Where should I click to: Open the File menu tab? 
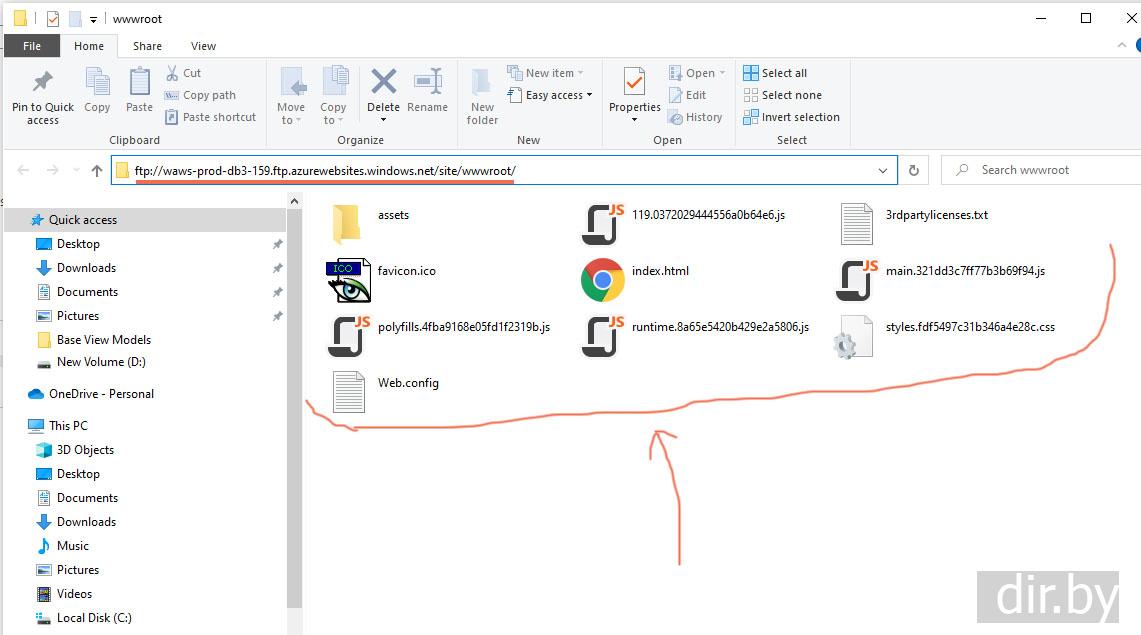32,46
